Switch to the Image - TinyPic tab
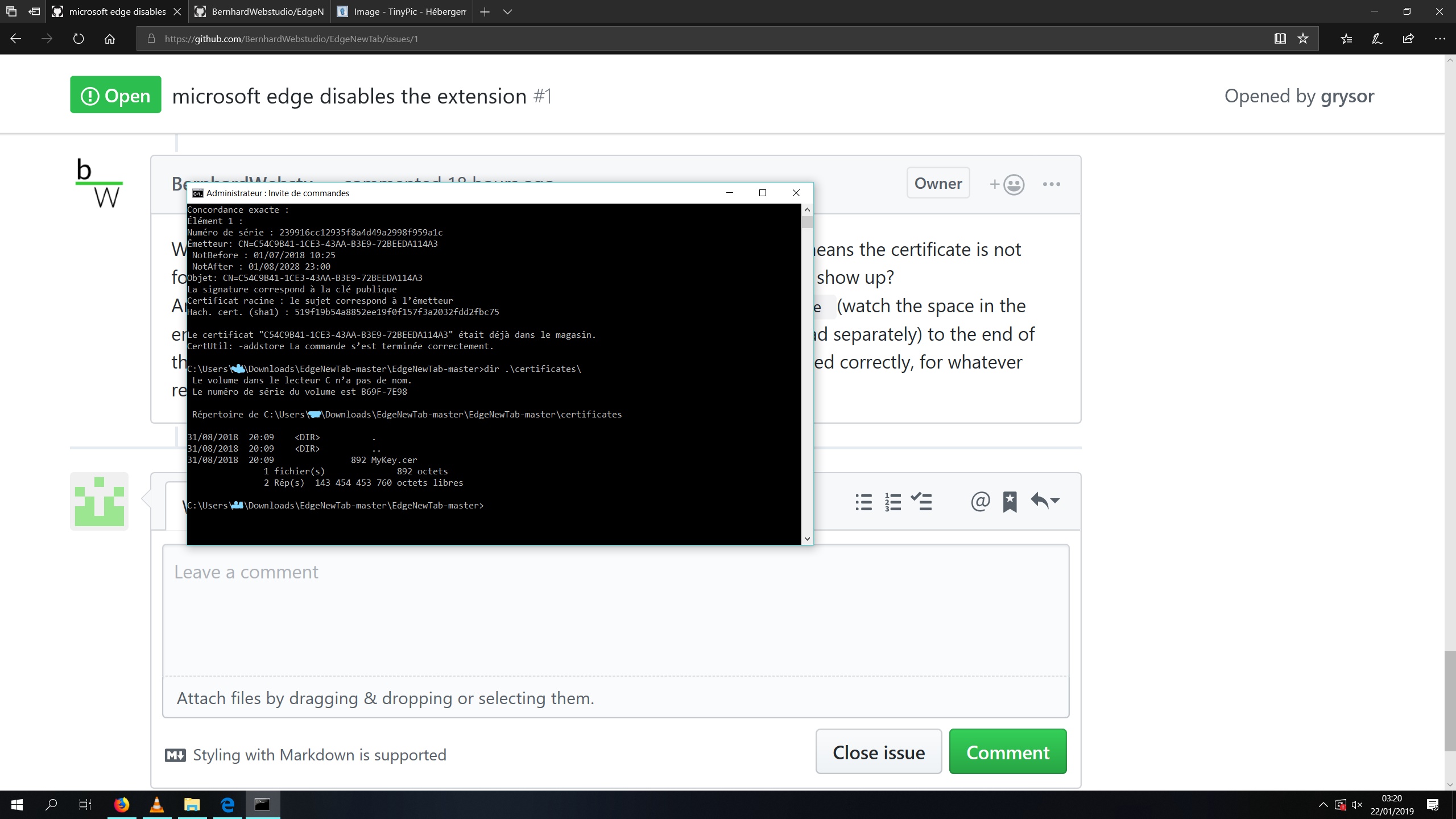The width and height of the screenshot is (1456, 819). tap(401, 11)
